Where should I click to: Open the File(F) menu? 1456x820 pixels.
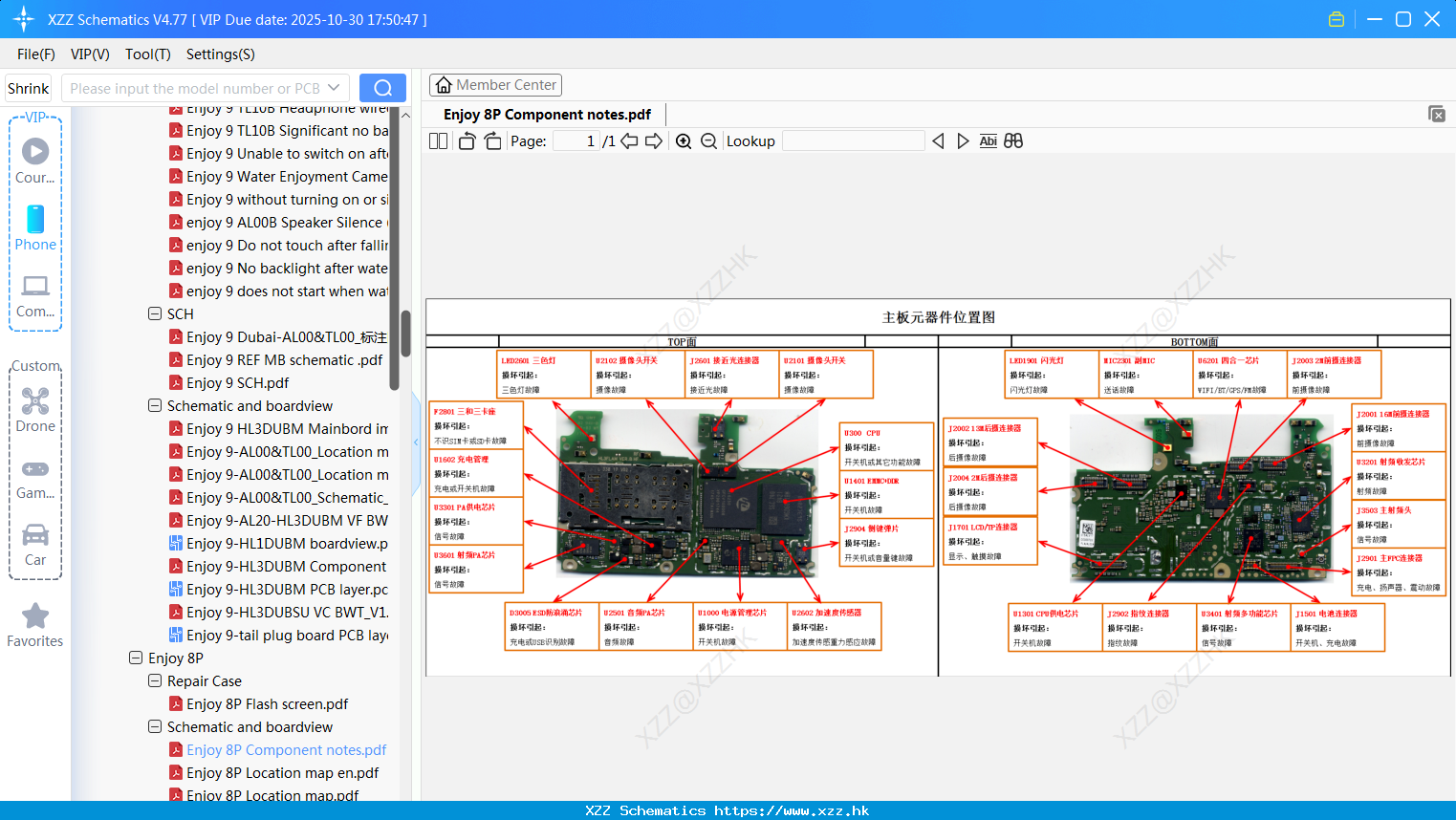tap(36, 54)
